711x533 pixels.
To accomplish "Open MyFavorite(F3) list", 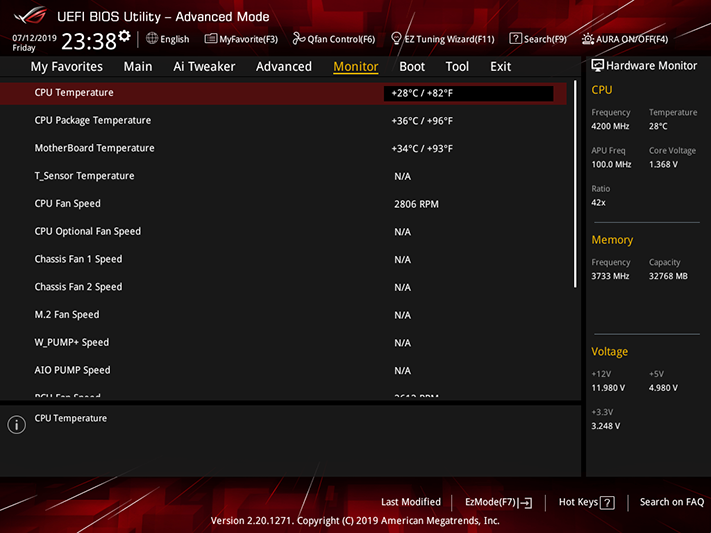I will pyautogui.click(x=241, y=39).
